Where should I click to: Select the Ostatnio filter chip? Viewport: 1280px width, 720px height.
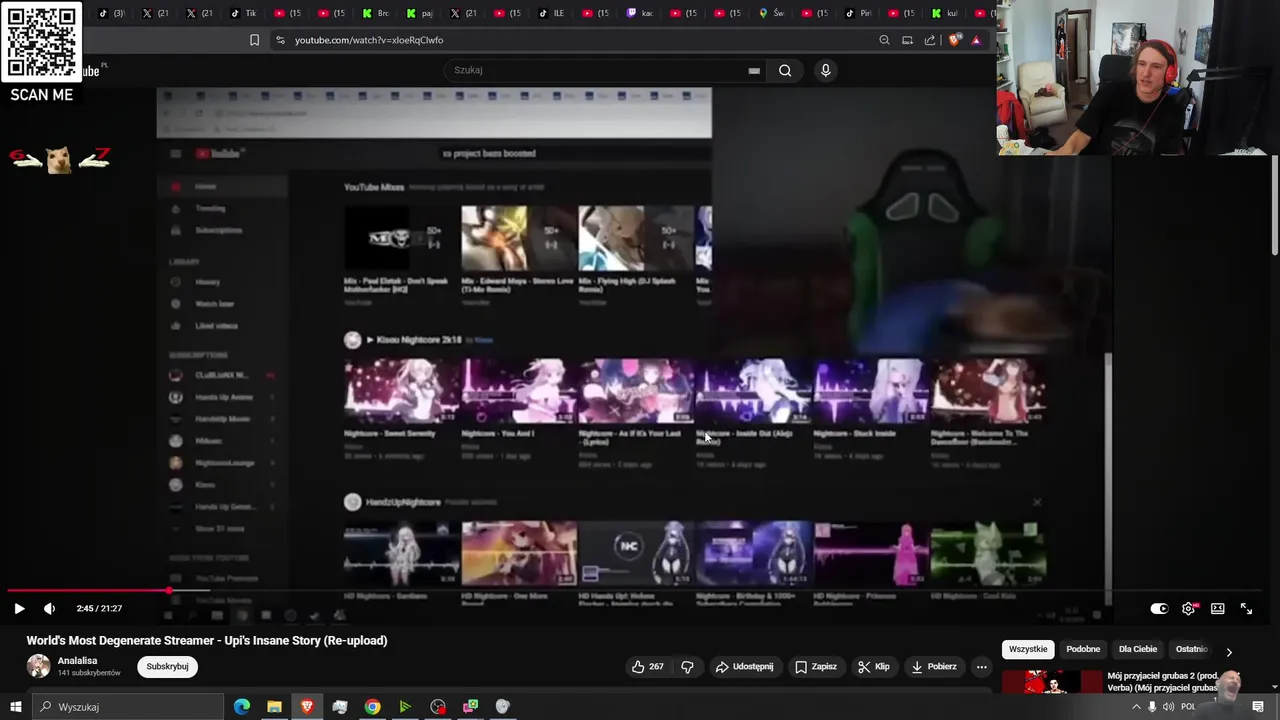(1191, 649)
